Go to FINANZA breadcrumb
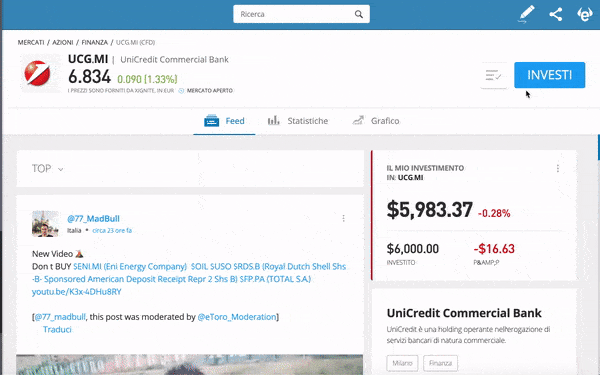600x375 pixels. tap(95, 42)
